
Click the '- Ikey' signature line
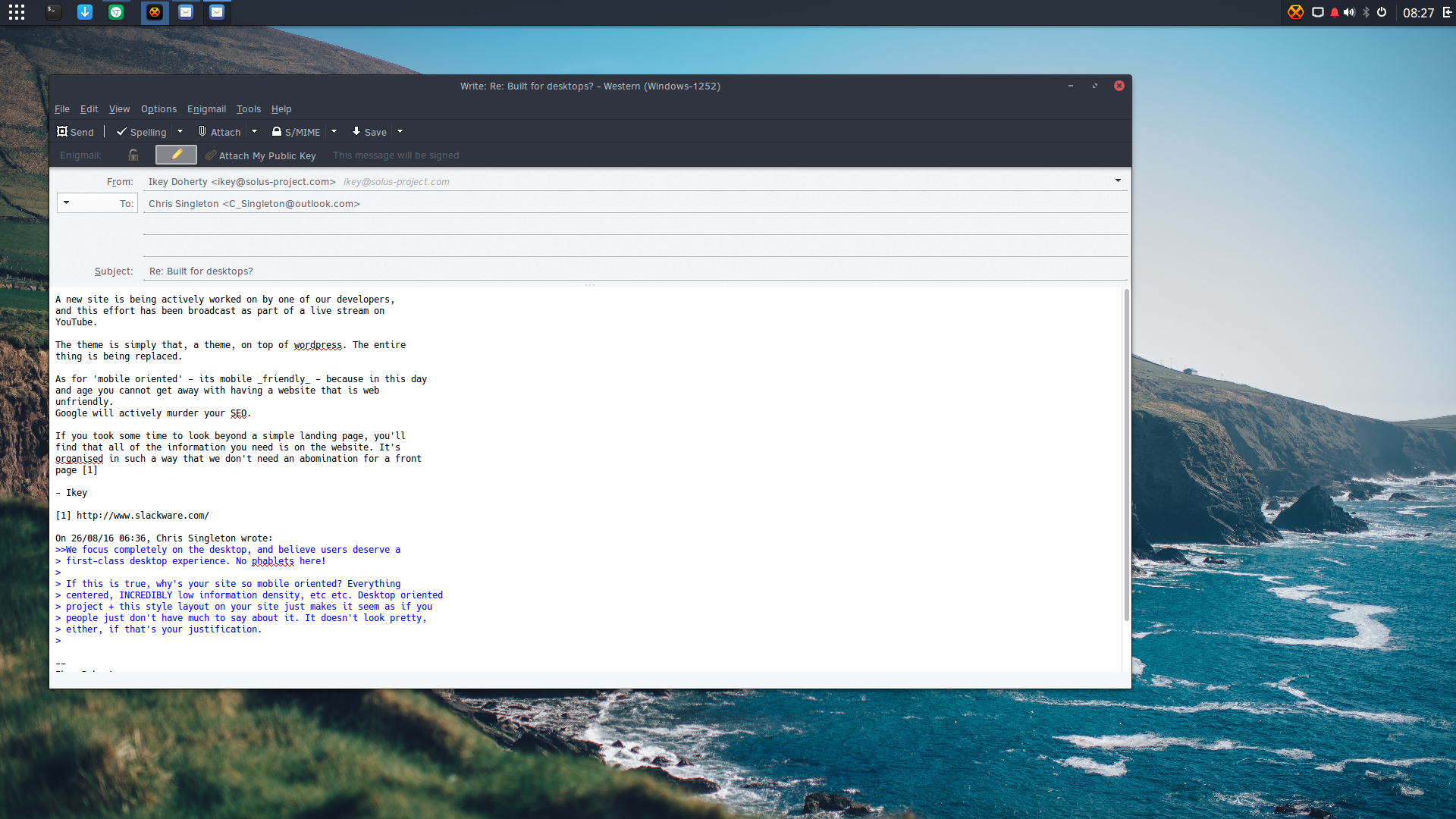click(71, 493)
